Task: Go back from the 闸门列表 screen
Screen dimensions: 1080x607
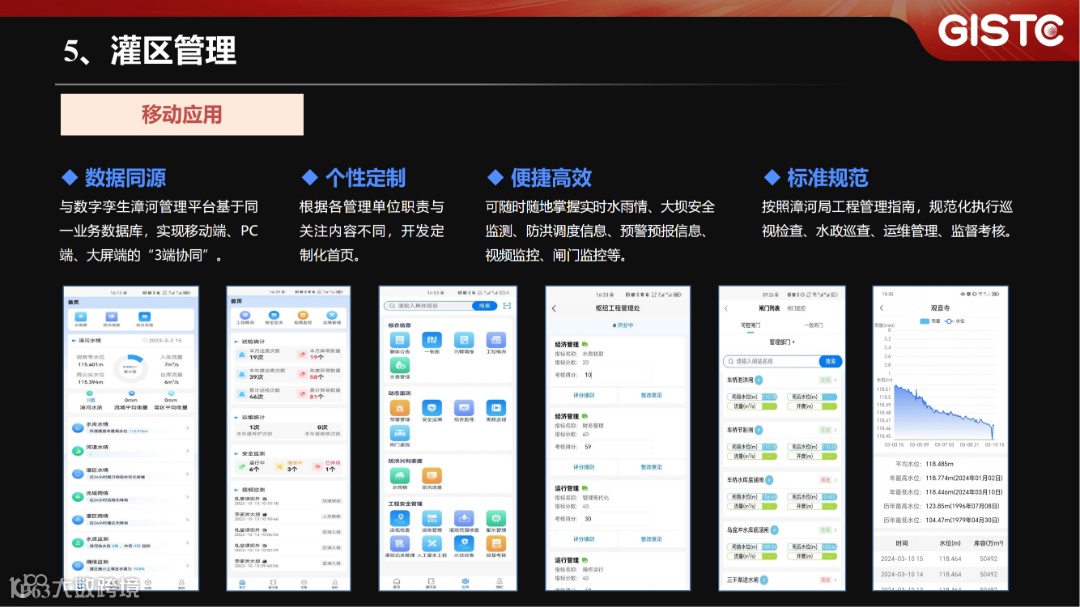Action: click(727, 308)
